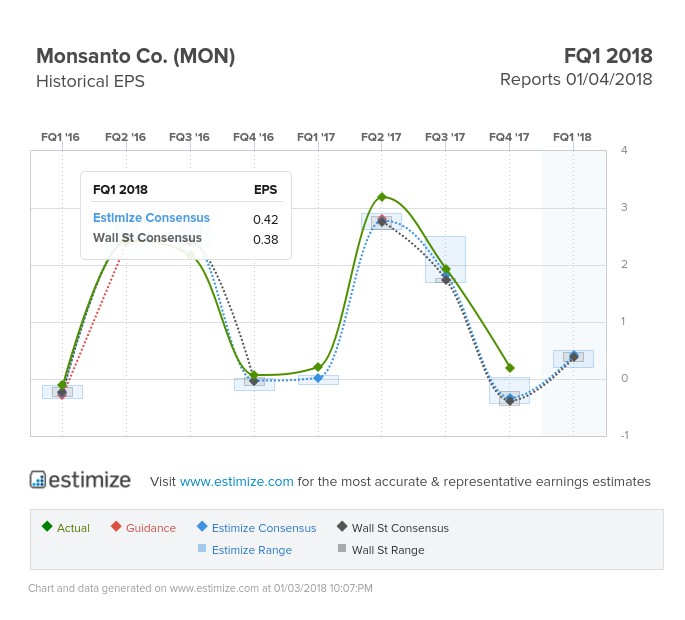Viewport: 685px width, 620px height.
Task: Select the red Guidance legend diamond
Action: click(x=116, y=526)
